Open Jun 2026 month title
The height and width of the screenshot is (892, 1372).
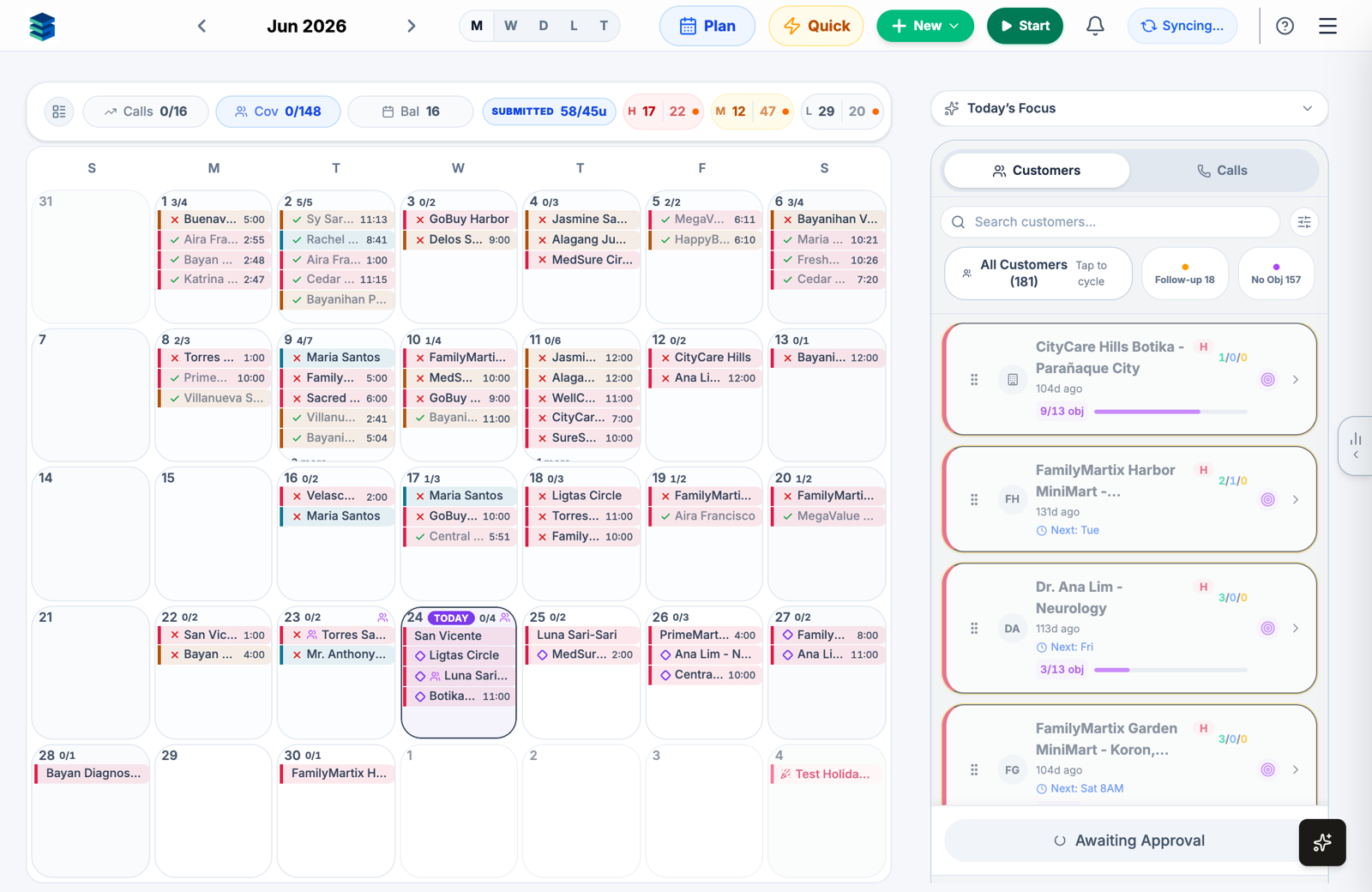306,26
